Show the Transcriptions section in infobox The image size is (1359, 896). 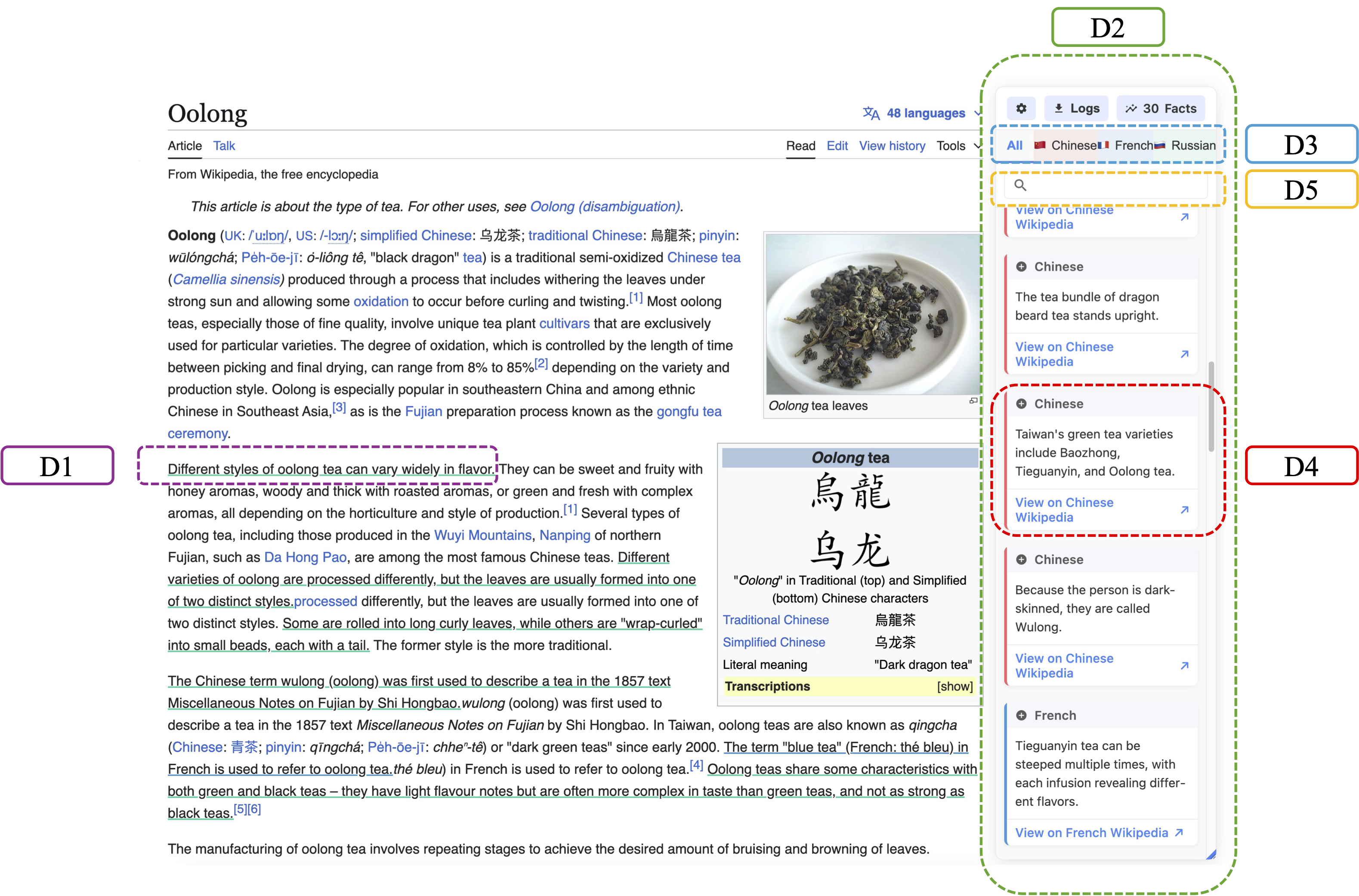coord(954,686)
